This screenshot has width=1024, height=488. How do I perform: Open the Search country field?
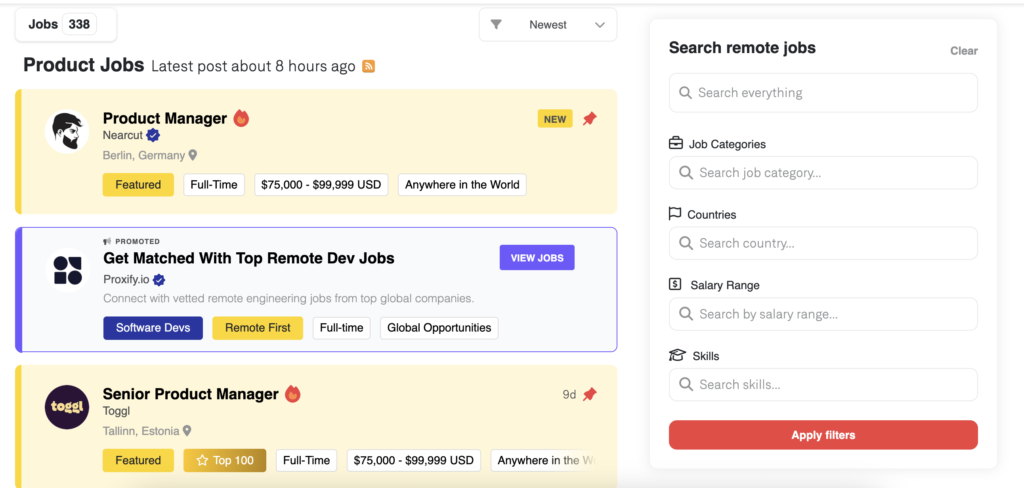[823, 243]
